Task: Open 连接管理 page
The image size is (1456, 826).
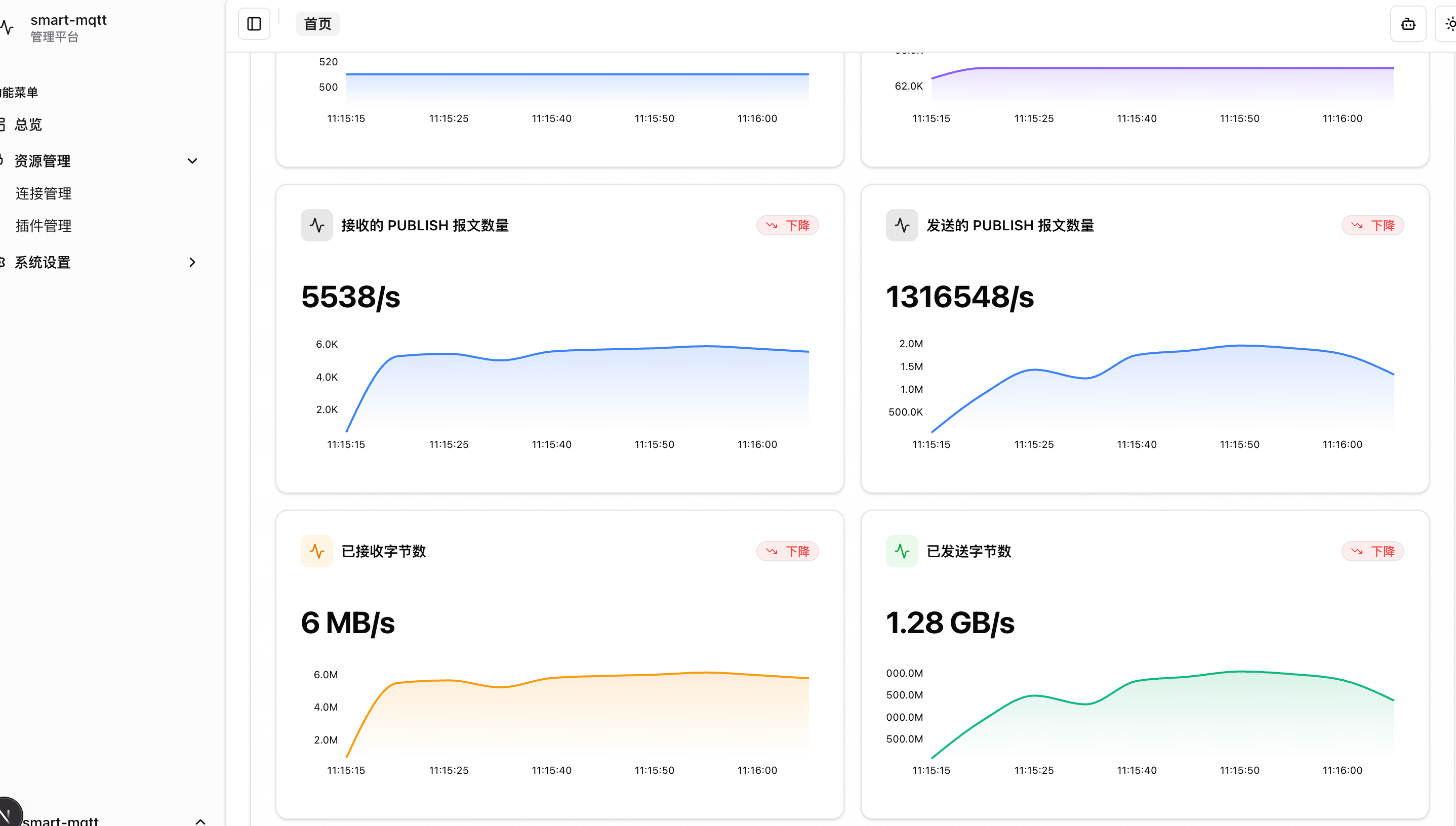Action: click(44, 193)
